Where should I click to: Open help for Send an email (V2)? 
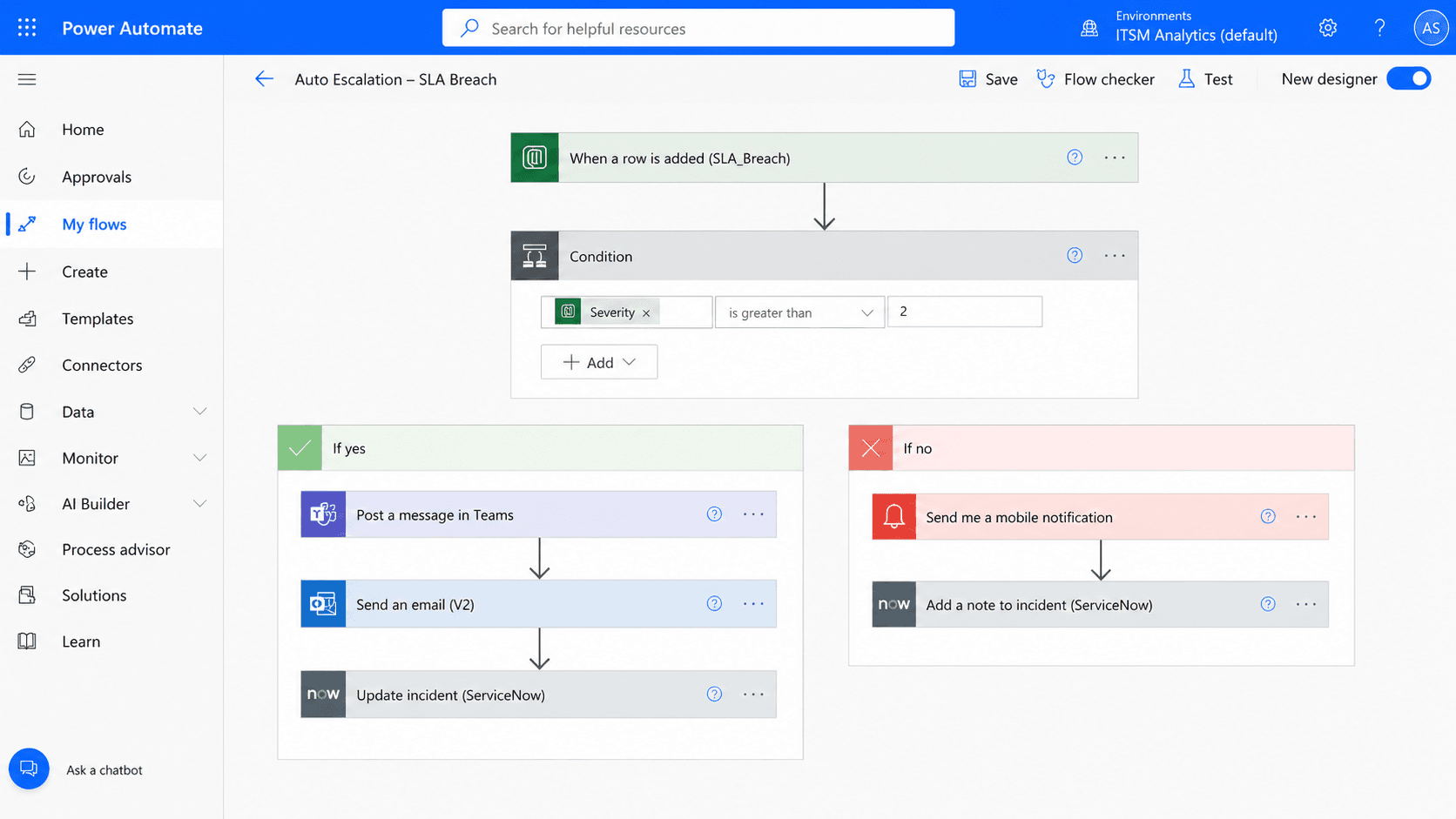click(x=714, y=604)
